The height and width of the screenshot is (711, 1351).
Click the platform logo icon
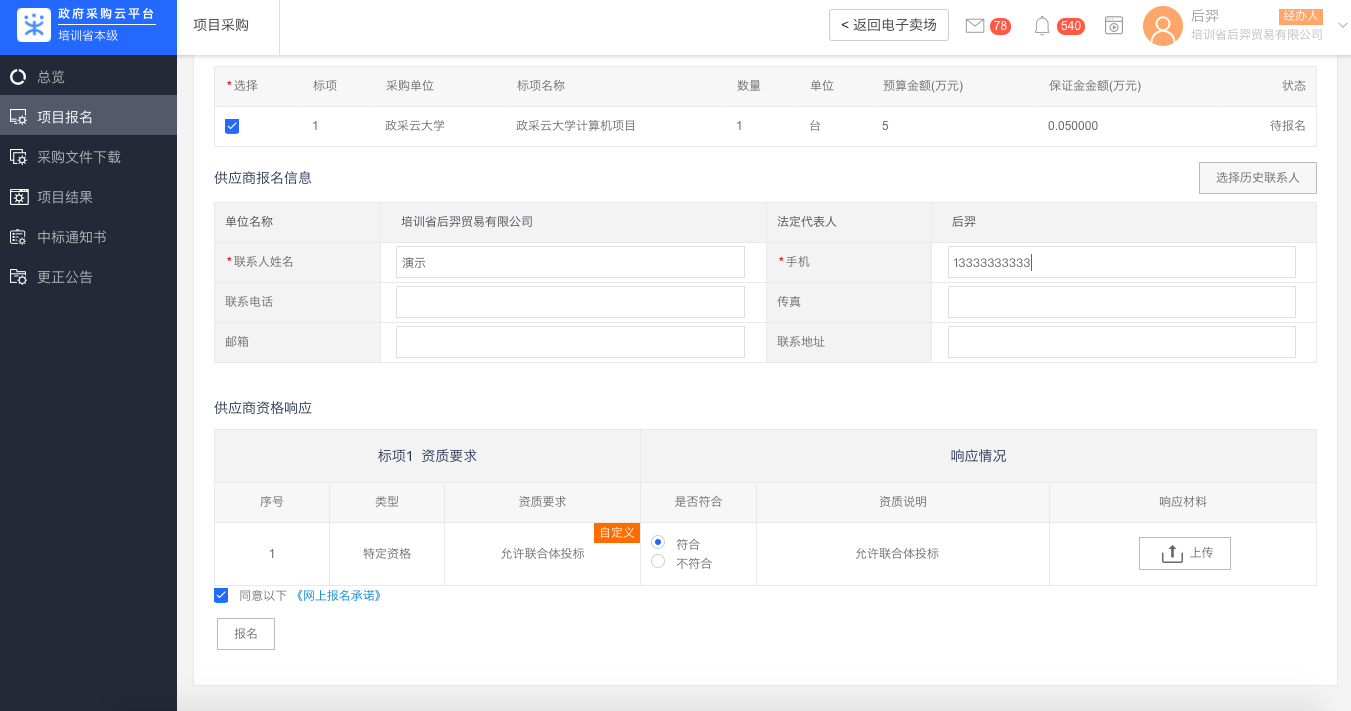pyautogui.click(x=34, y=26)
